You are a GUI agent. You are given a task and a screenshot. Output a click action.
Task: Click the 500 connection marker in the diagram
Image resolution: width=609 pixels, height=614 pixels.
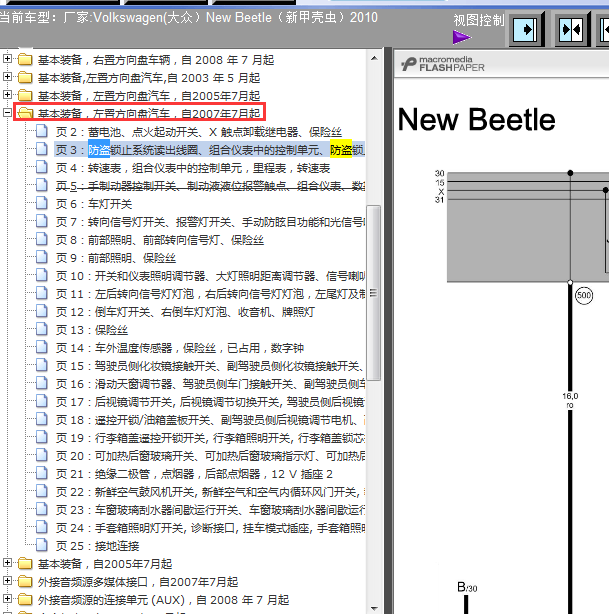point(584,295)
